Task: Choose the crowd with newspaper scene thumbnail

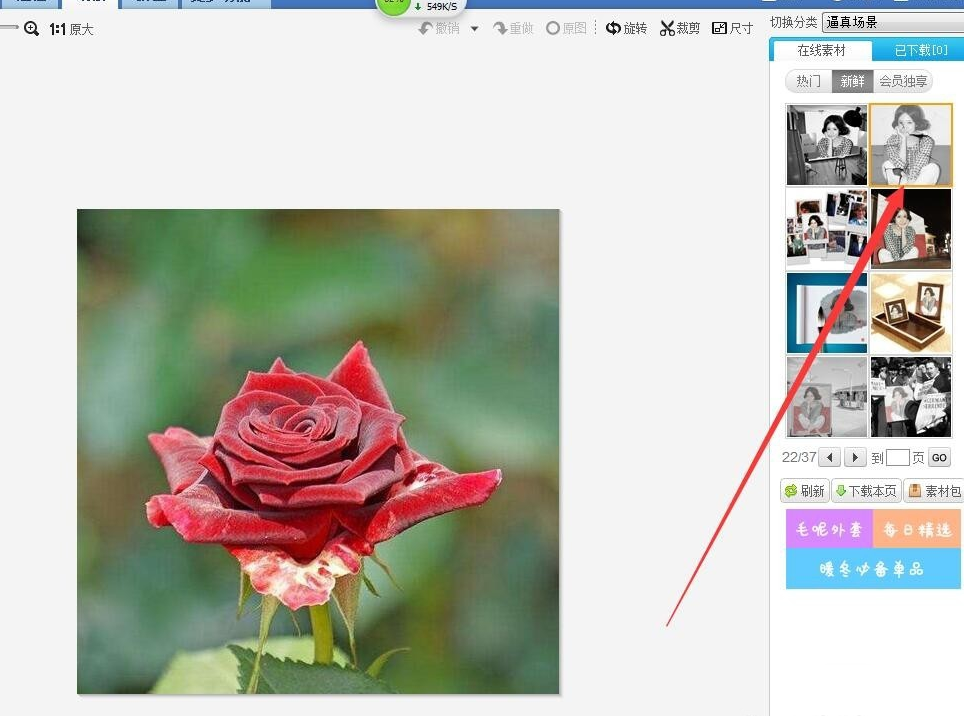Action: pyautogui.click(x=911, y=397)
